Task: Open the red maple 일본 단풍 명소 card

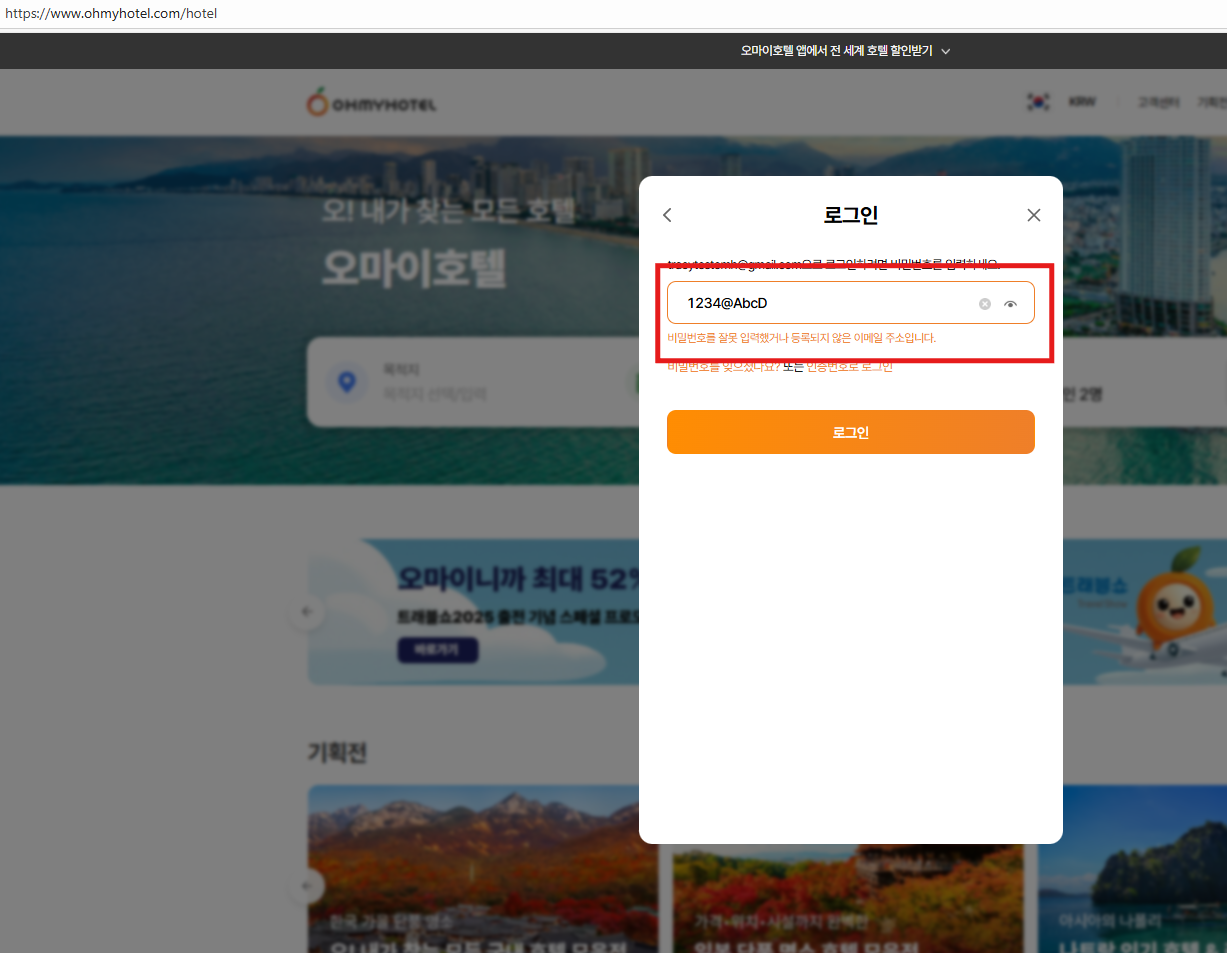Action: [848, 899]
